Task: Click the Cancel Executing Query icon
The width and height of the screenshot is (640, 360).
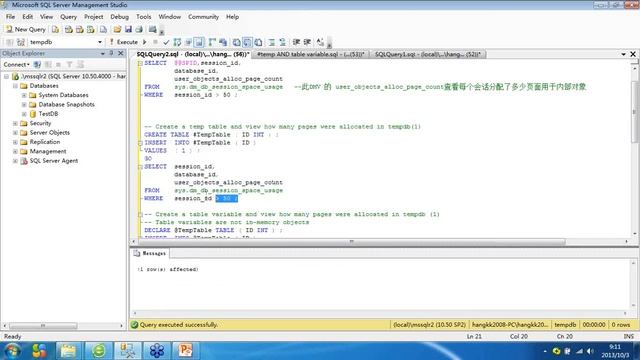Action: [155, 42]
